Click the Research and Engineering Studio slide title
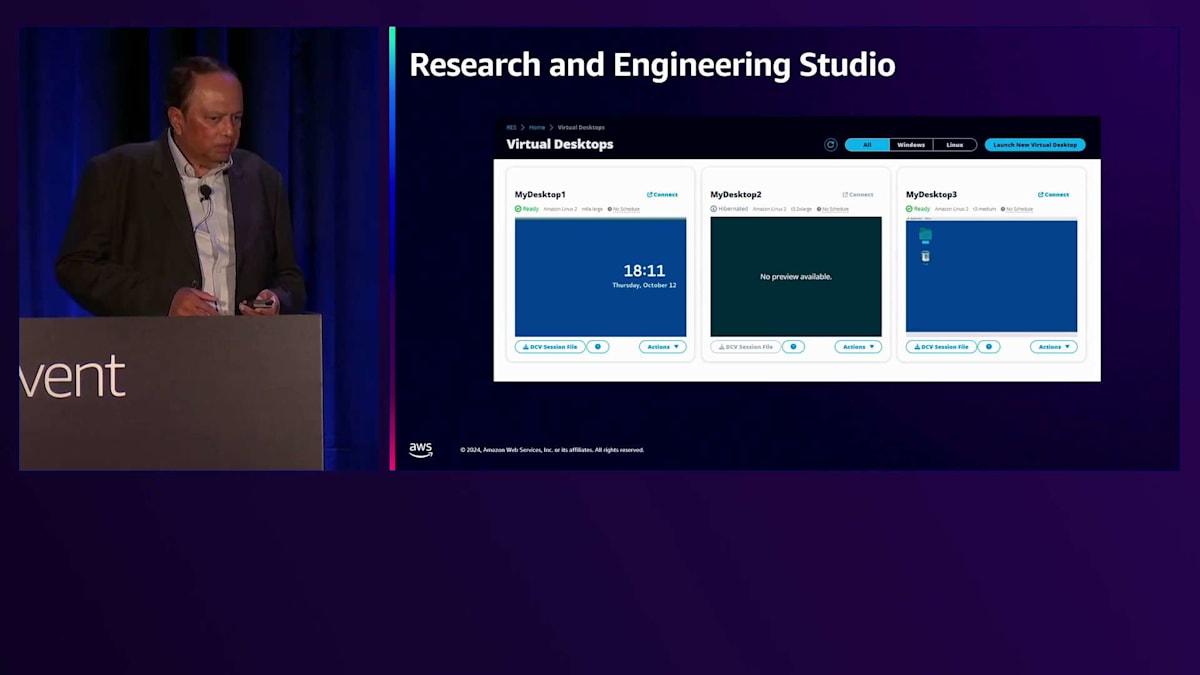The image size is (1200, 675). 652,66
